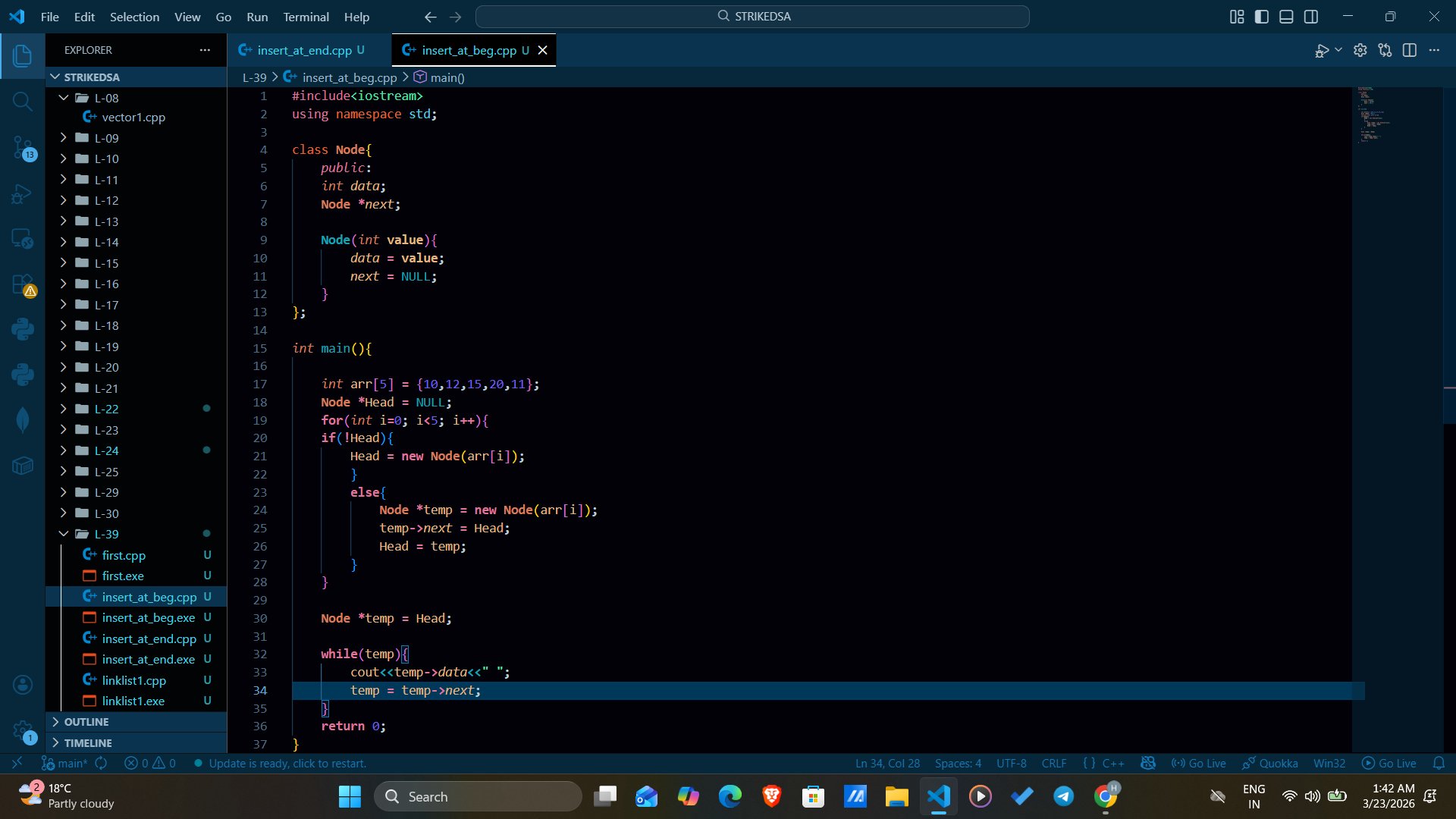Expand the L-22 folder

106,409
